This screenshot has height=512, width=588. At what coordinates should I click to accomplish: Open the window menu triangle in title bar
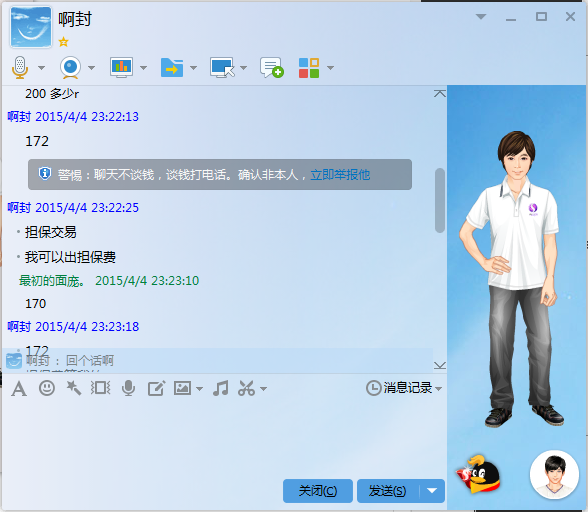click(x=481, y=17)
